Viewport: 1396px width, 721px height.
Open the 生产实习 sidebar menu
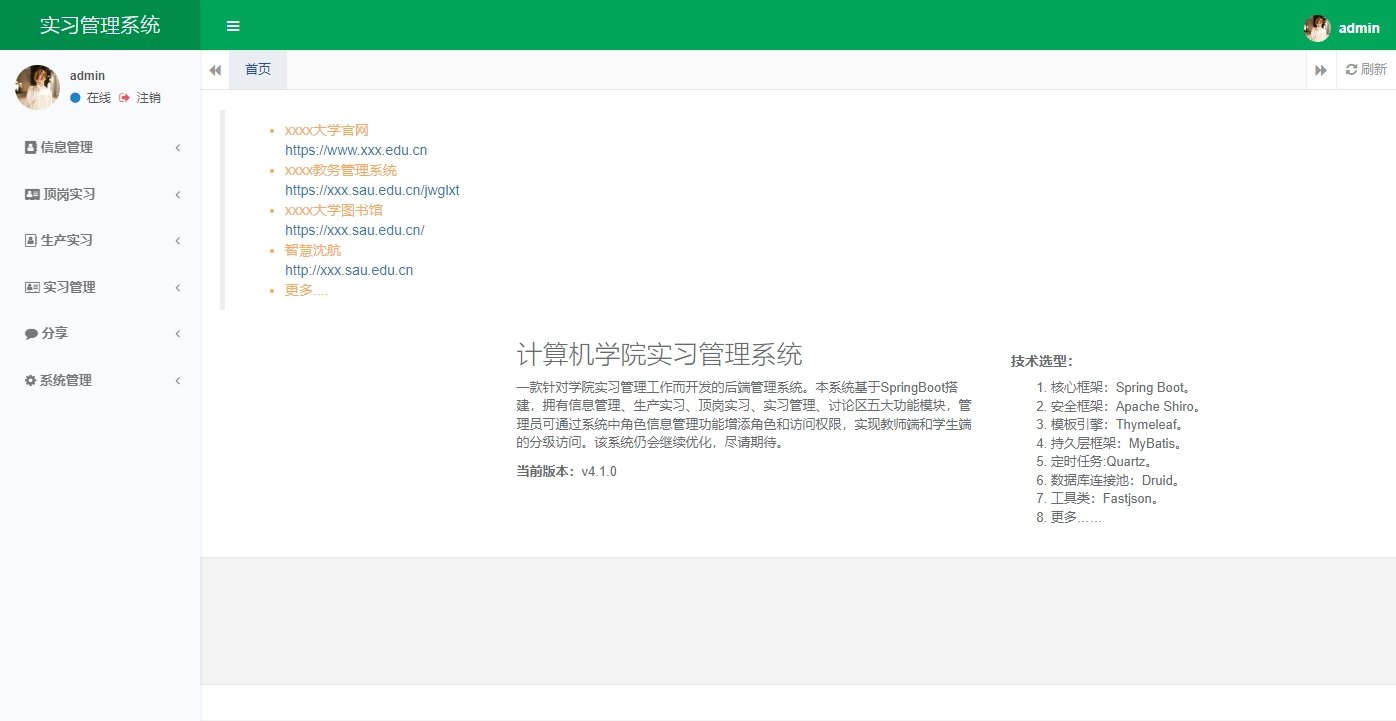pyautogui.click(x=100, y=240)
